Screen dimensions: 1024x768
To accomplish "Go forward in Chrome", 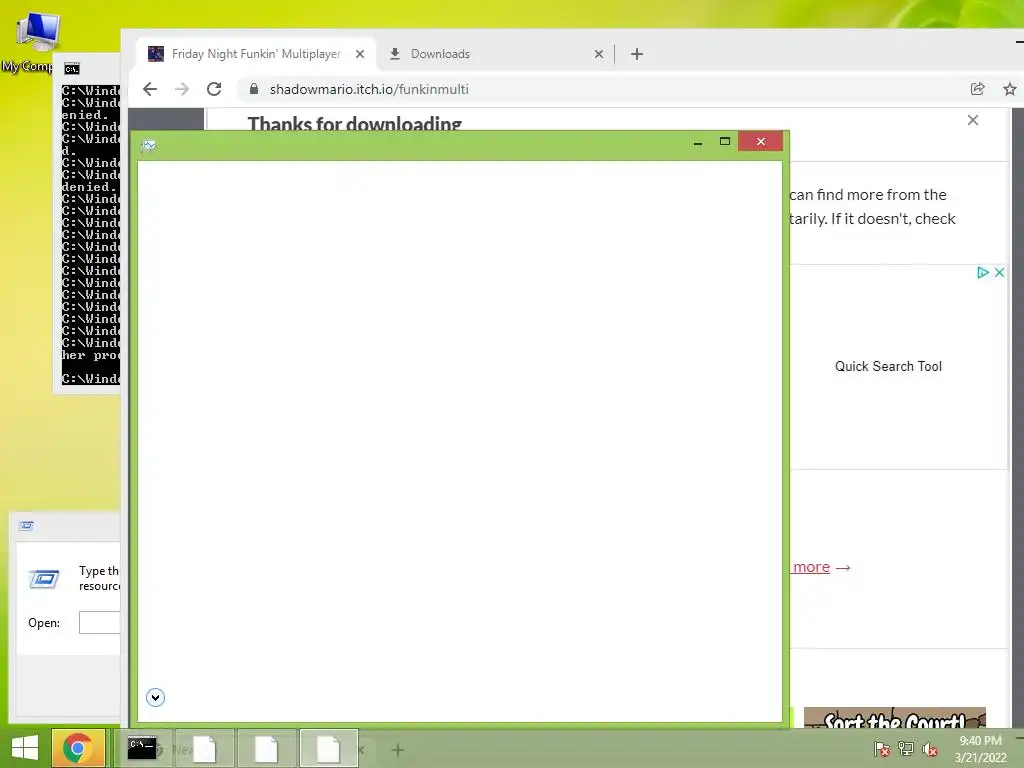I will tap(182, 89).
